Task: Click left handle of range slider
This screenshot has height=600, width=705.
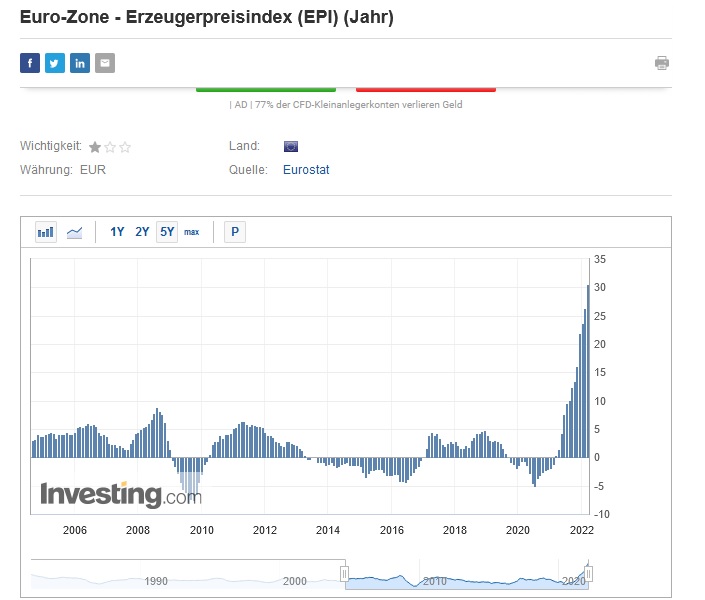Action: point(344,574)
